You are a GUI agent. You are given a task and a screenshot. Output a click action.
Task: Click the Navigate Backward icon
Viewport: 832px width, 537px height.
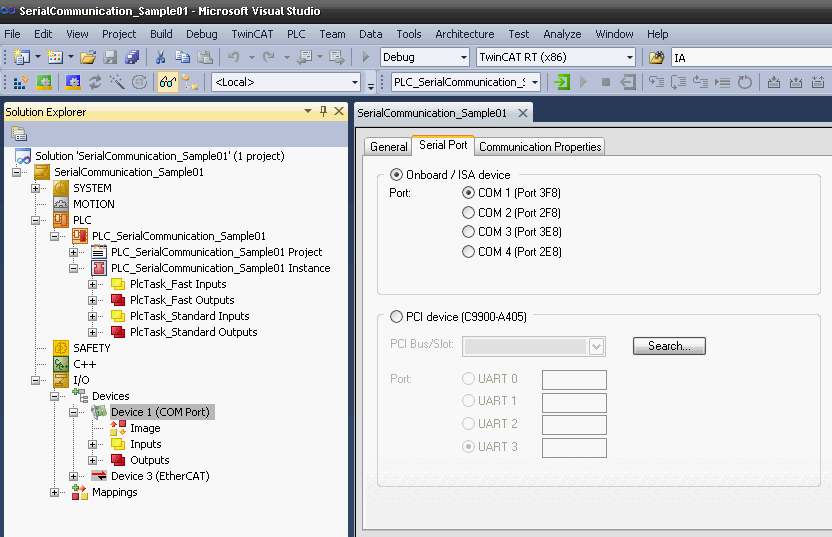coord(304,57)
